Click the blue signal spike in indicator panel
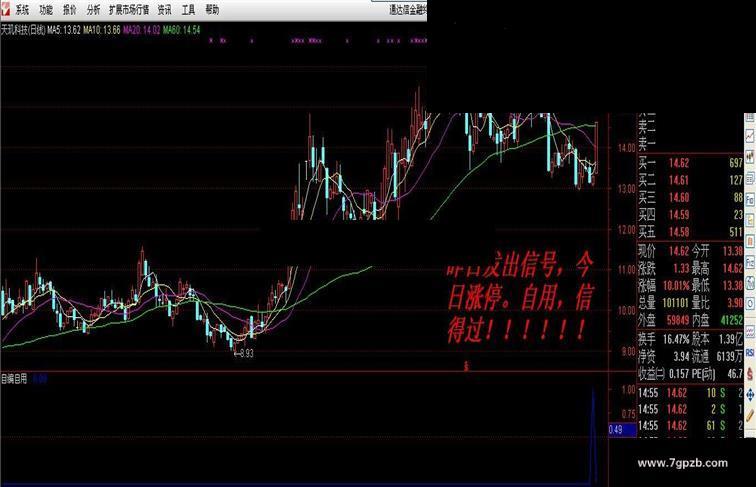The image size is (756, 487). point(594,436)
